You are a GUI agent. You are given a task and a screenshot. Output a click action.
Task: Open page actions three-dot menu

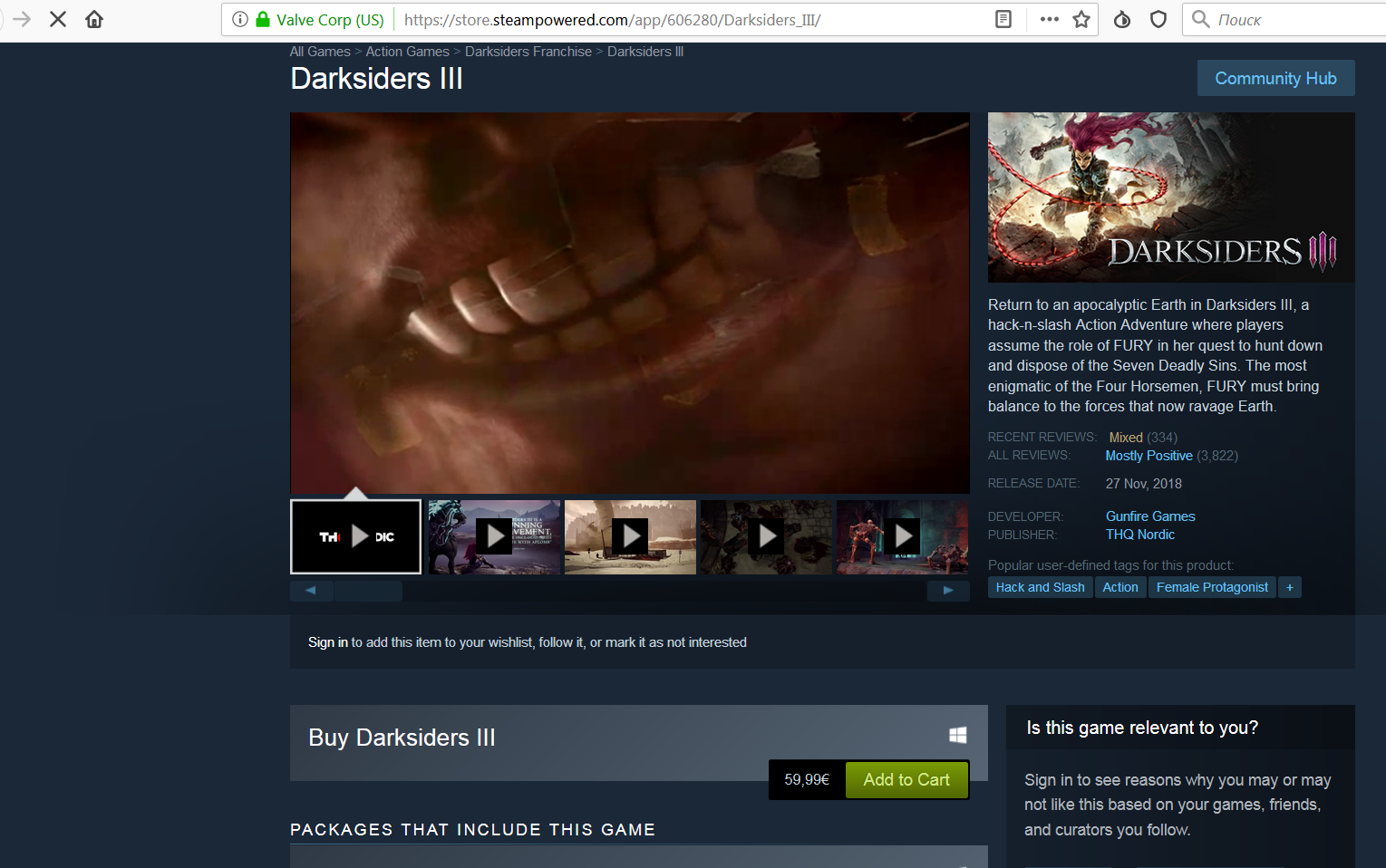1050,19
